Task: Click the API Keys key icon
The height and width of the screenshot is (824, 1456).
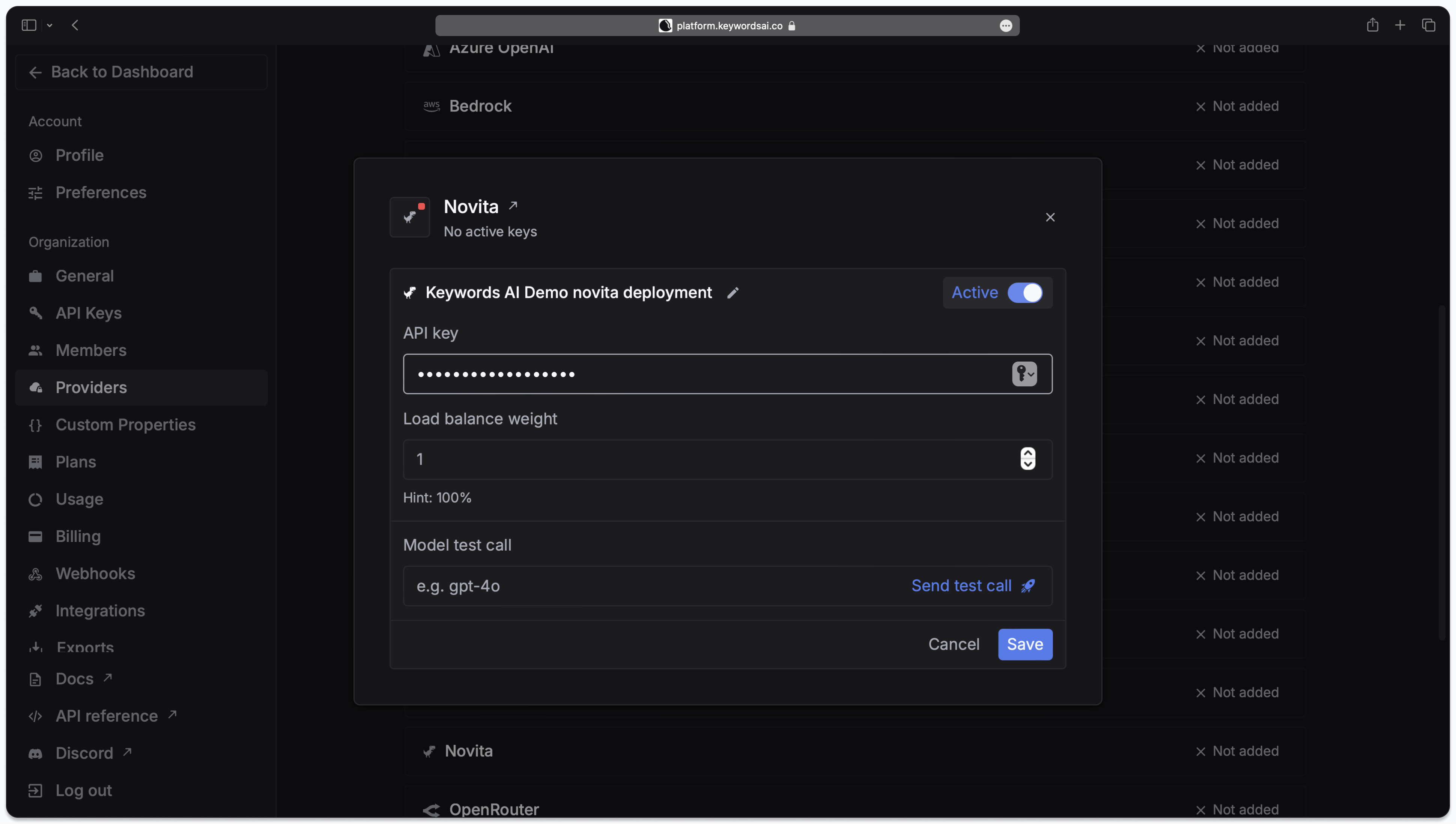Action: point(36,313)
